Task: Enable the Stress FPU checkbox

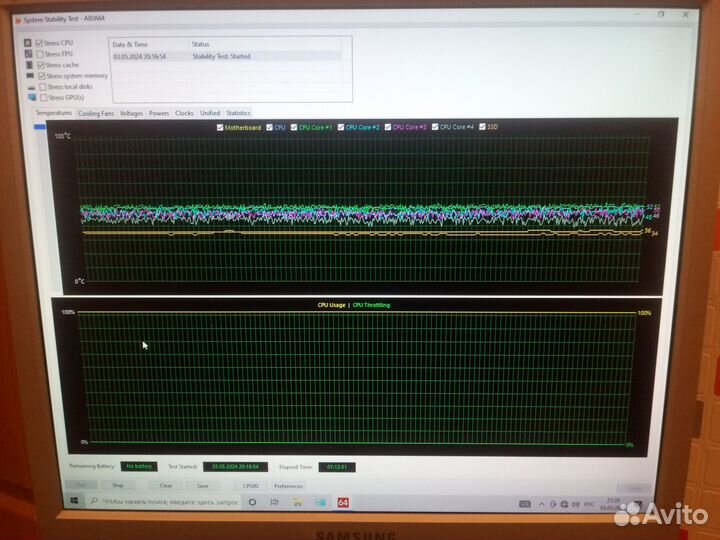Action: coord(40,54)
